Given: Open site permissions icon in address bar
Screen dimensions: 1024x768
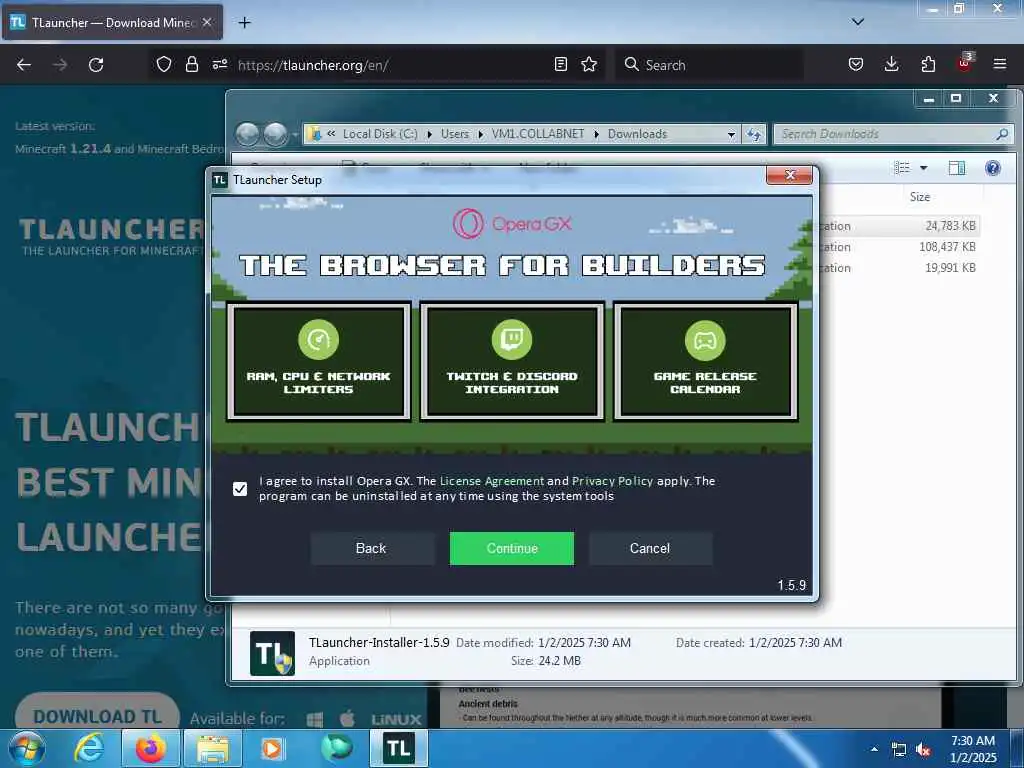Looking at the screenshot, I should pyautogui.click(x=220, y=64).
